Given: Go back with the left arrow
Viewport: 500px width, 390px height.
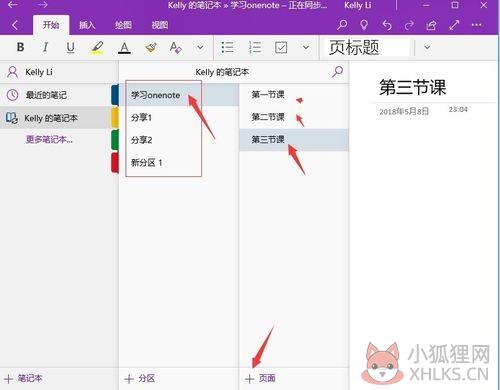Looking at the screenshot, I should 13,5.
